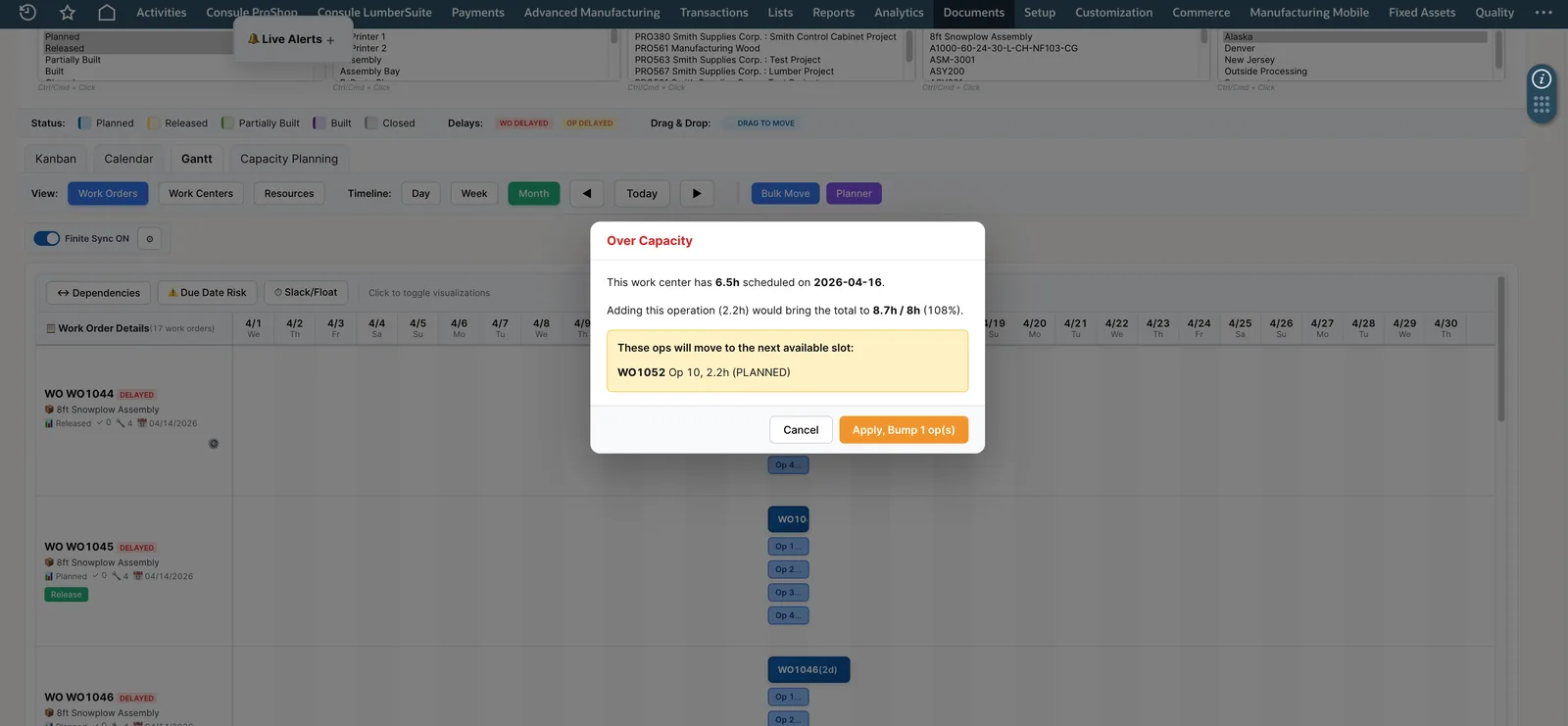Click the clock icon on Slack/Float button
Screen dimensions: 1568x726
coord(278,292)
